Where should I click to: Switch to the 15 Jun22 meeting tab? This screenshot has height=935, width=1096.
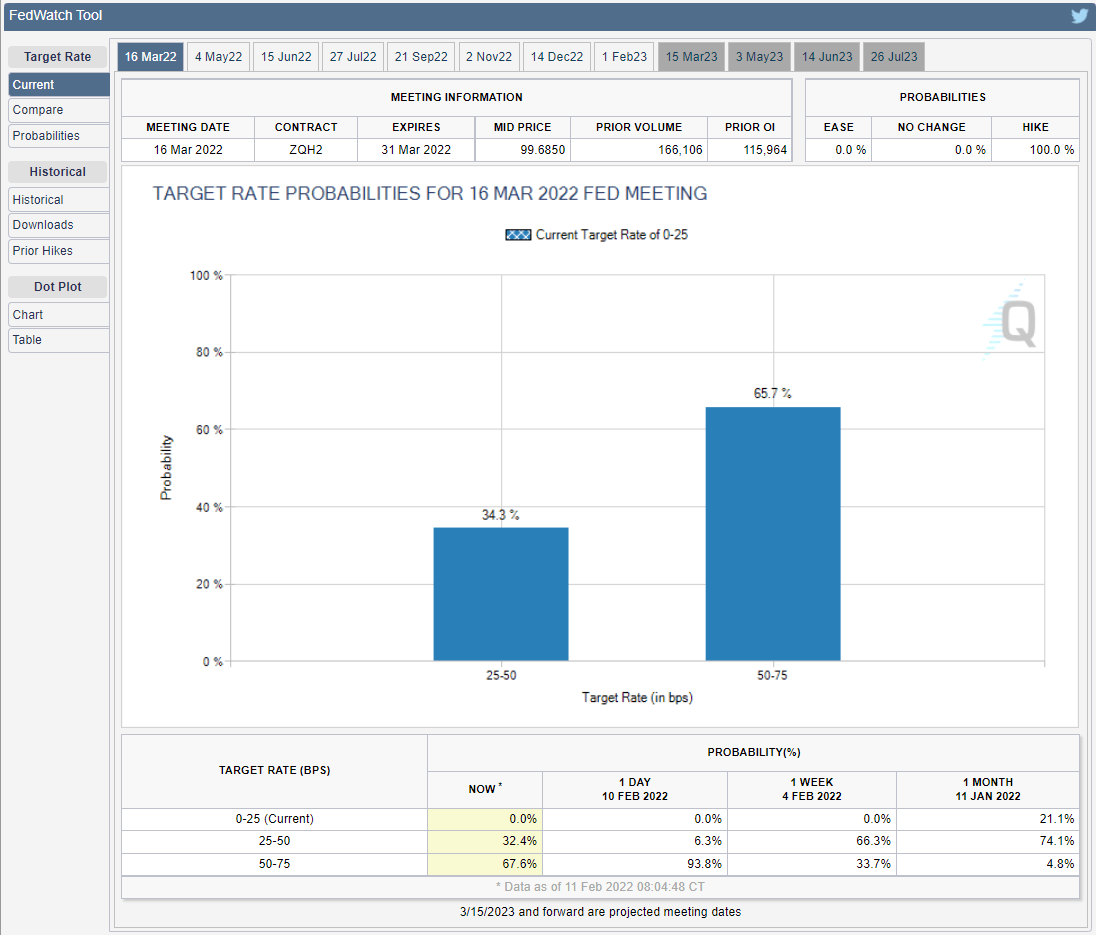click(286, 57)
